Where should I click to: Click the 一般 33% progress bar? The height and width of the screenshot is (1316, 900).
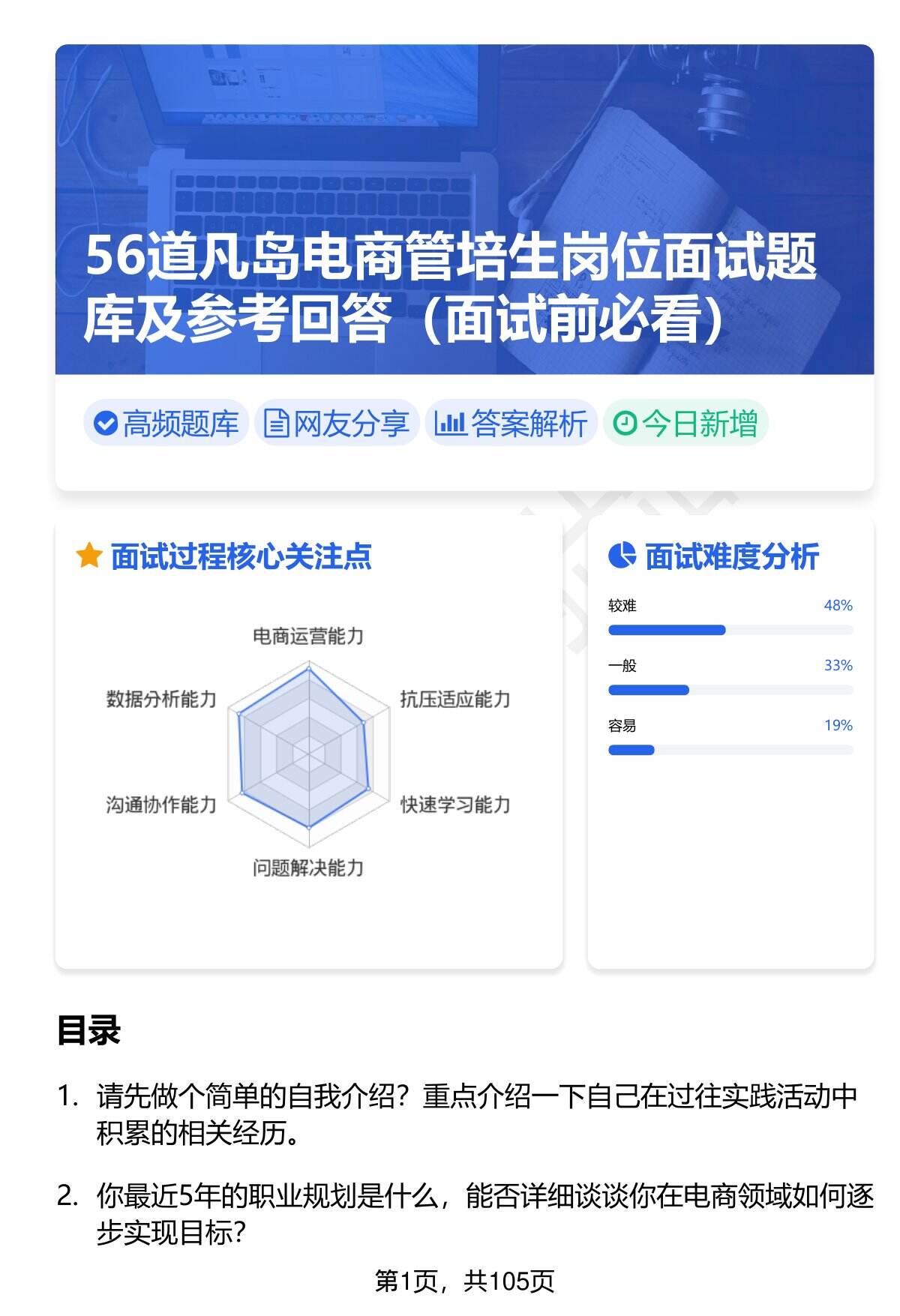[x=730, y=690]
